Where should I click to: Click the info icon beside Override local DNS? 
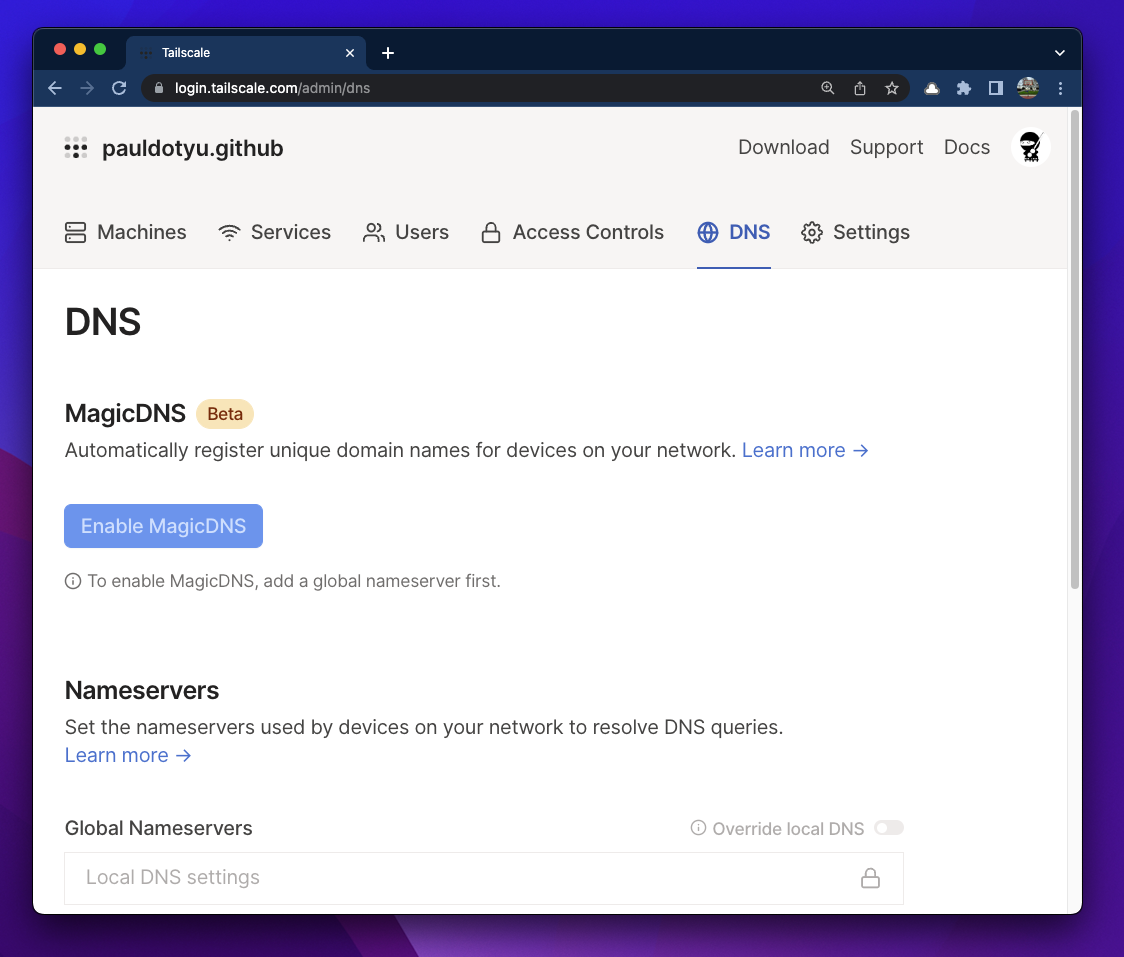tap(698, 828)
